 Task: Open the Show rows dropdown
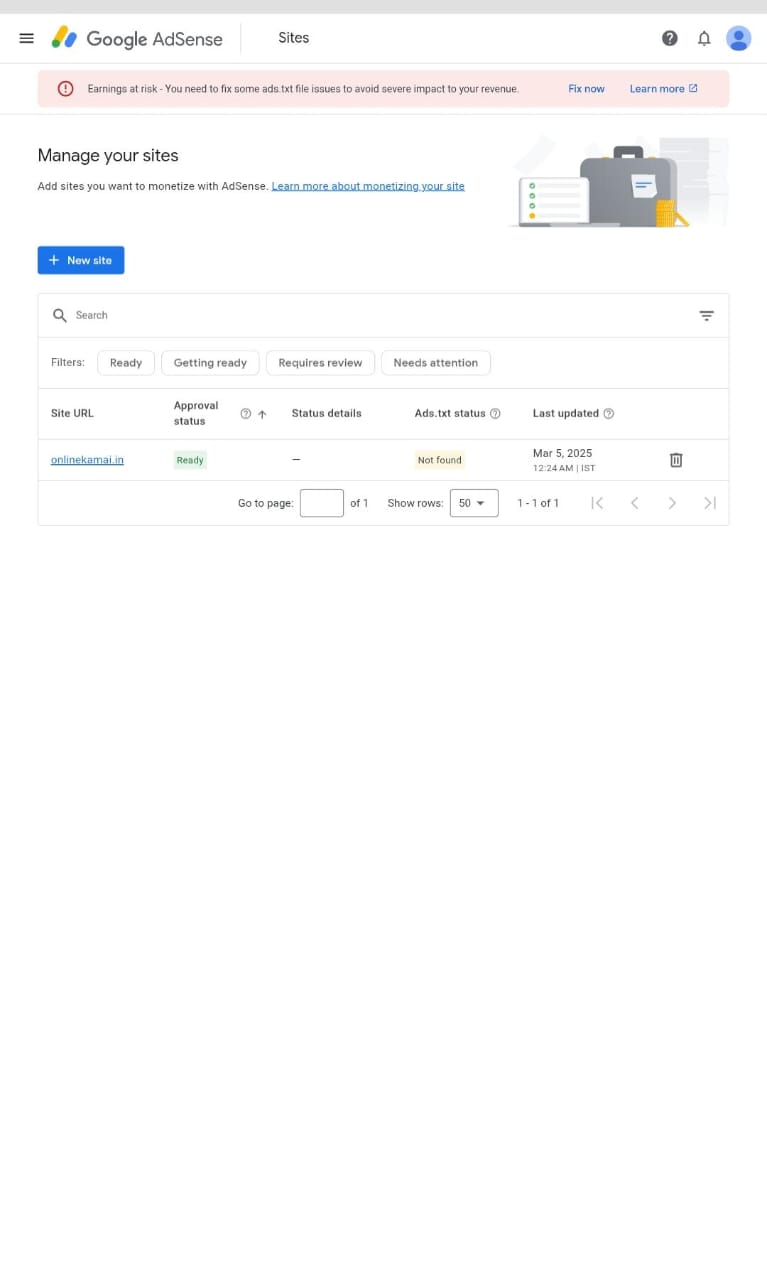pos(474,503)
